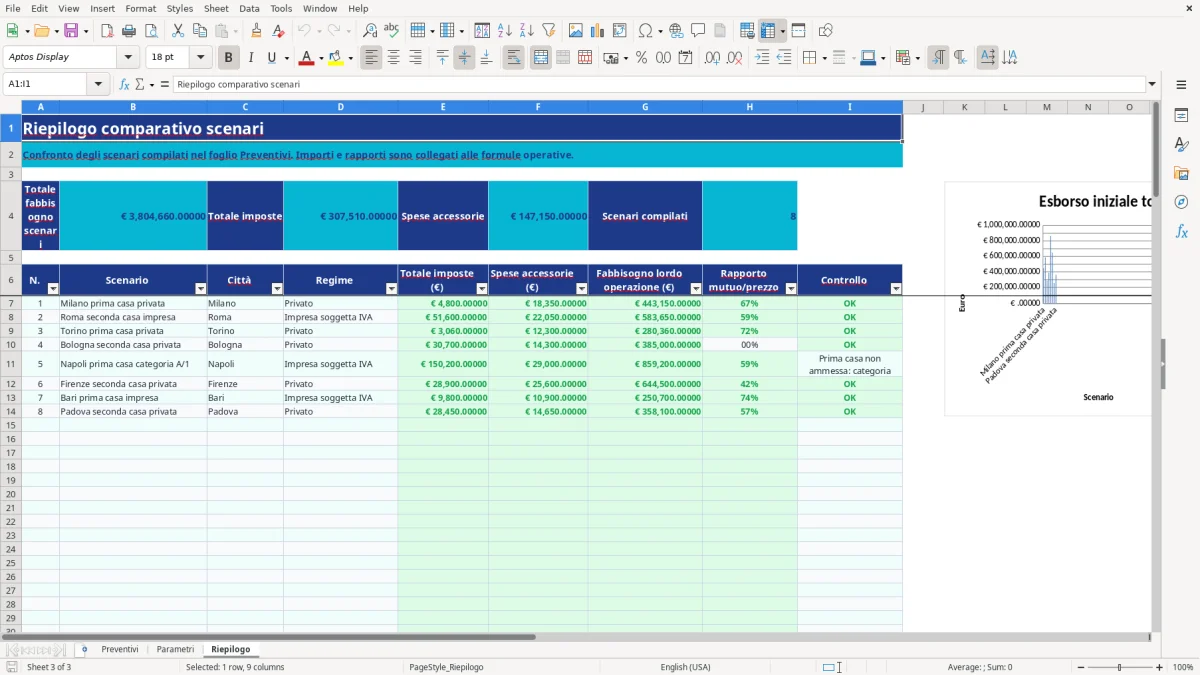
Task: Toggle Center Vertically alignment
Action: (x=464, y=58)
